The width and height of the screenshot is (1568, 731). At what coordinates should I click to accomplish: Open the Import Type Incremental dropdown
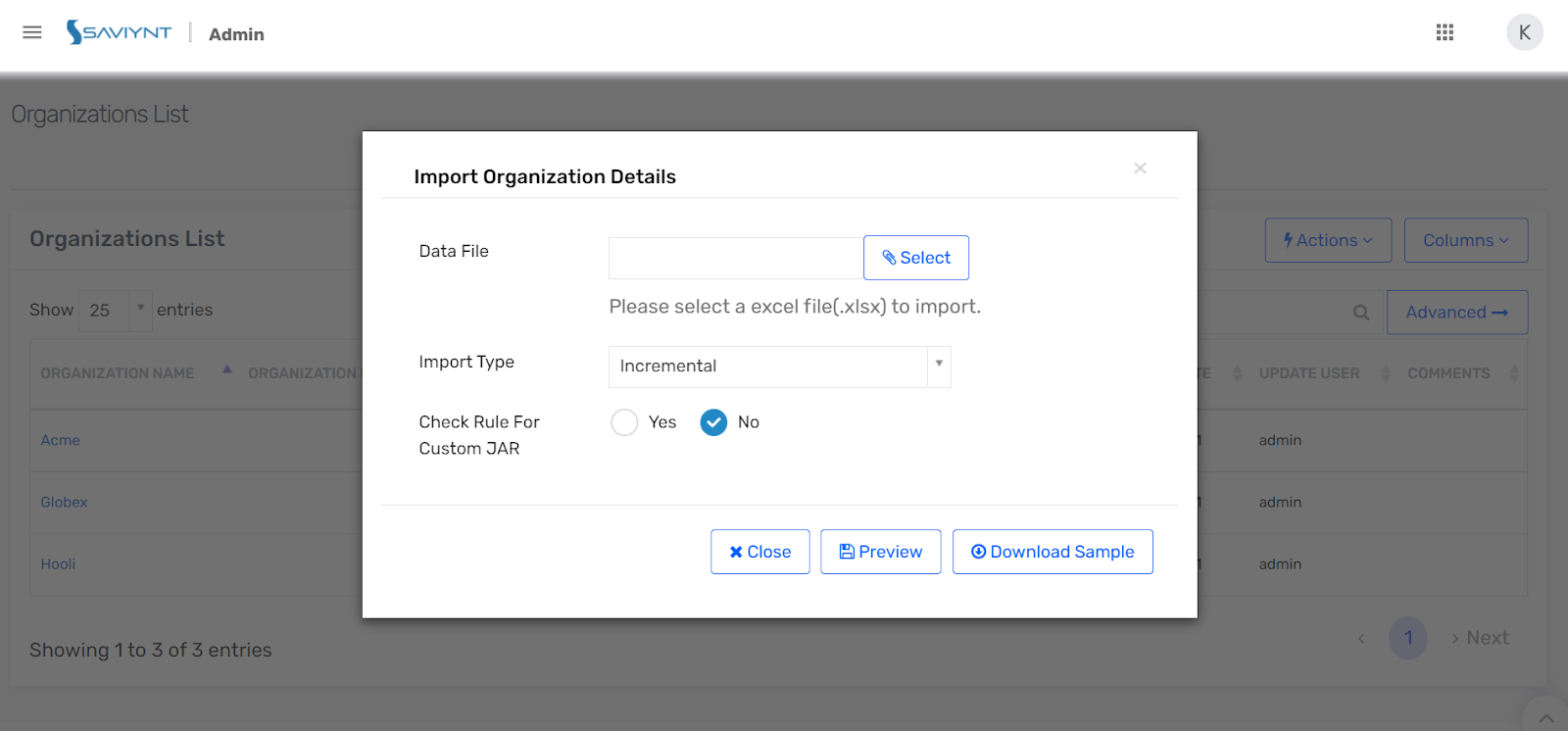(x=780, y=366)
